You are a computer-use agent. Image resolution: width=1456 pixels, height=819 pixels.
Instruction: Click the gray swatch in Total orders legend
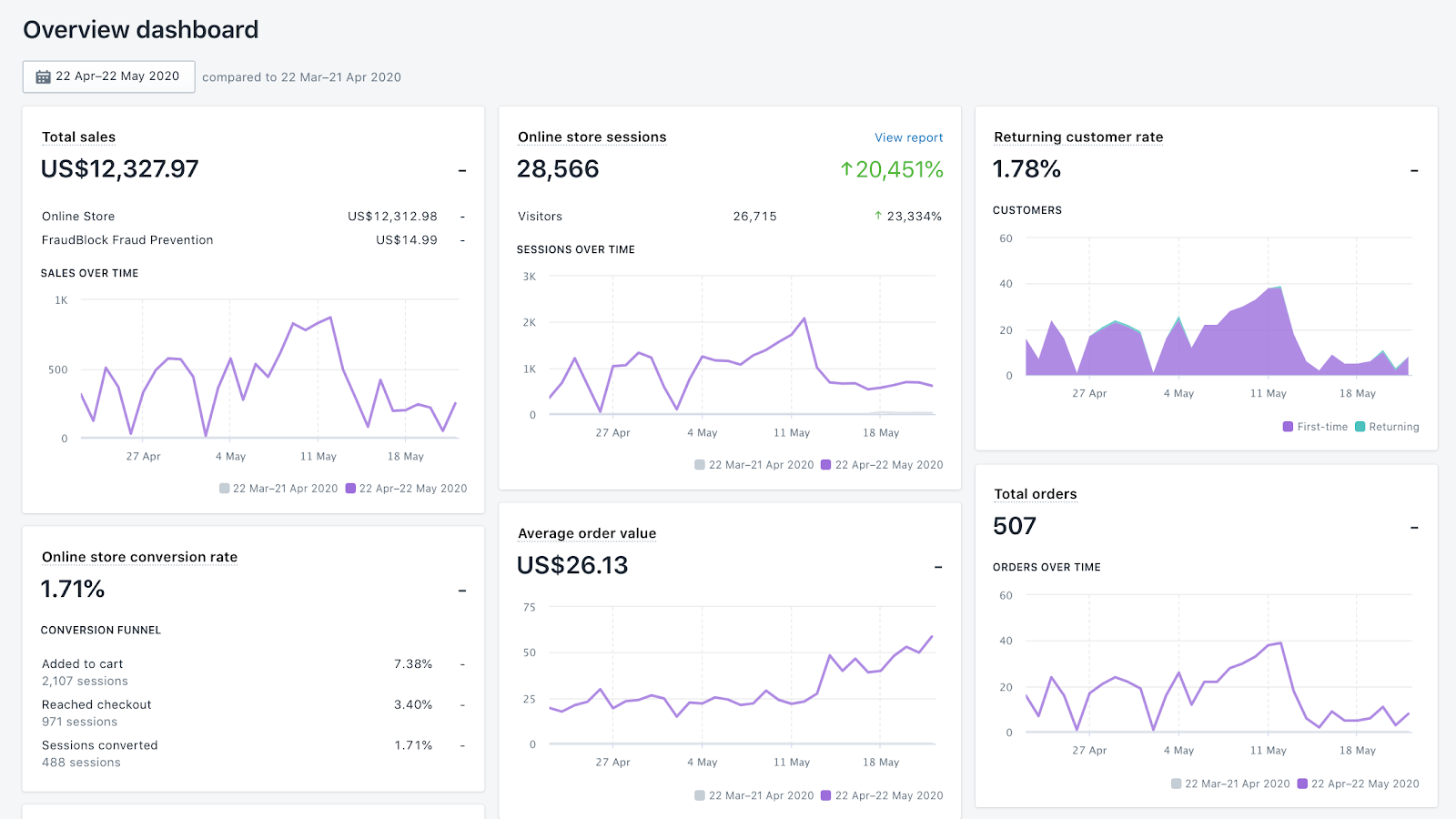[x=1176, y=784]
